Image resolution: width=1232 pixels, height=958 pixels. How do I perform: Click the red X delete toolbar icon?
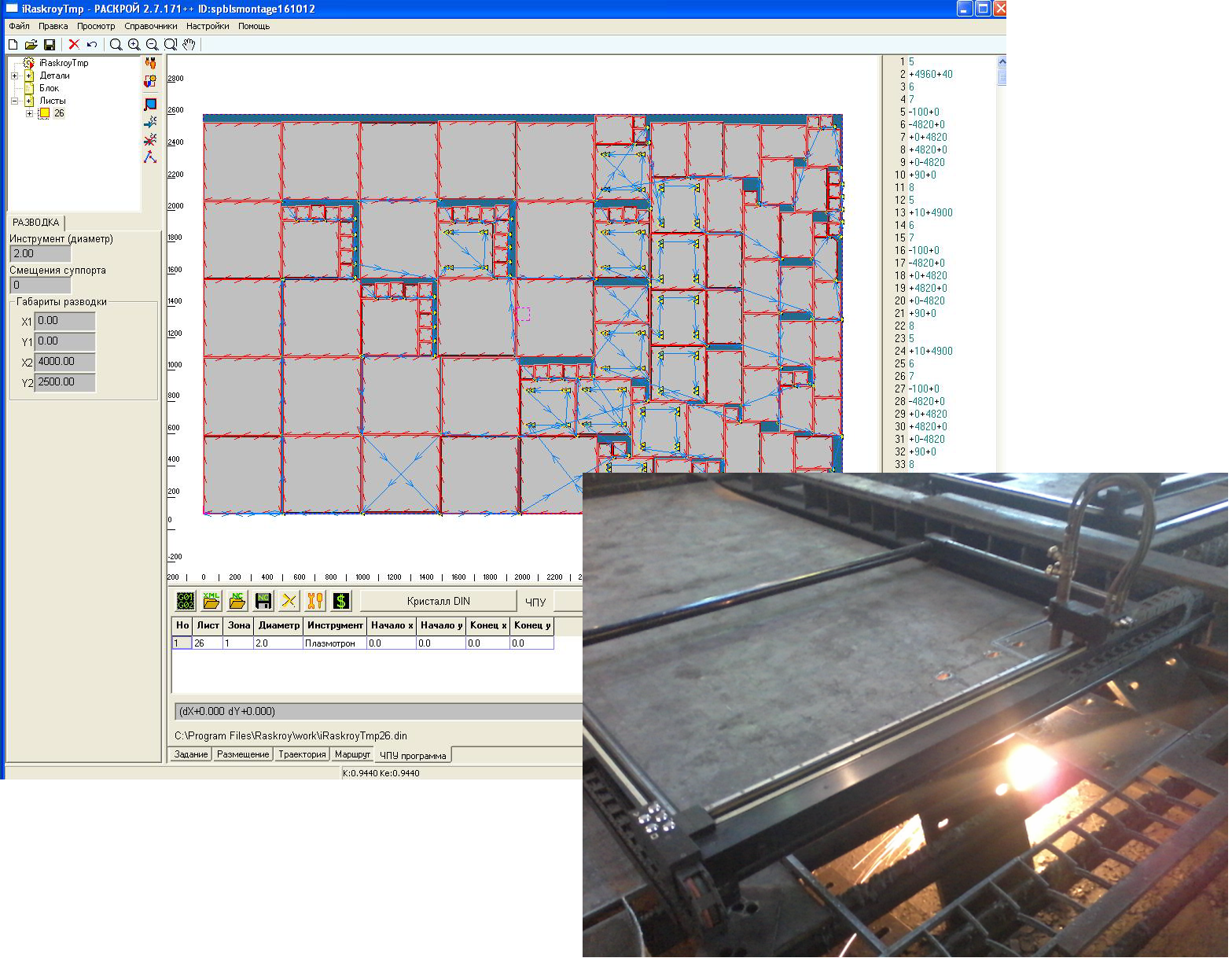pos(74,45)
